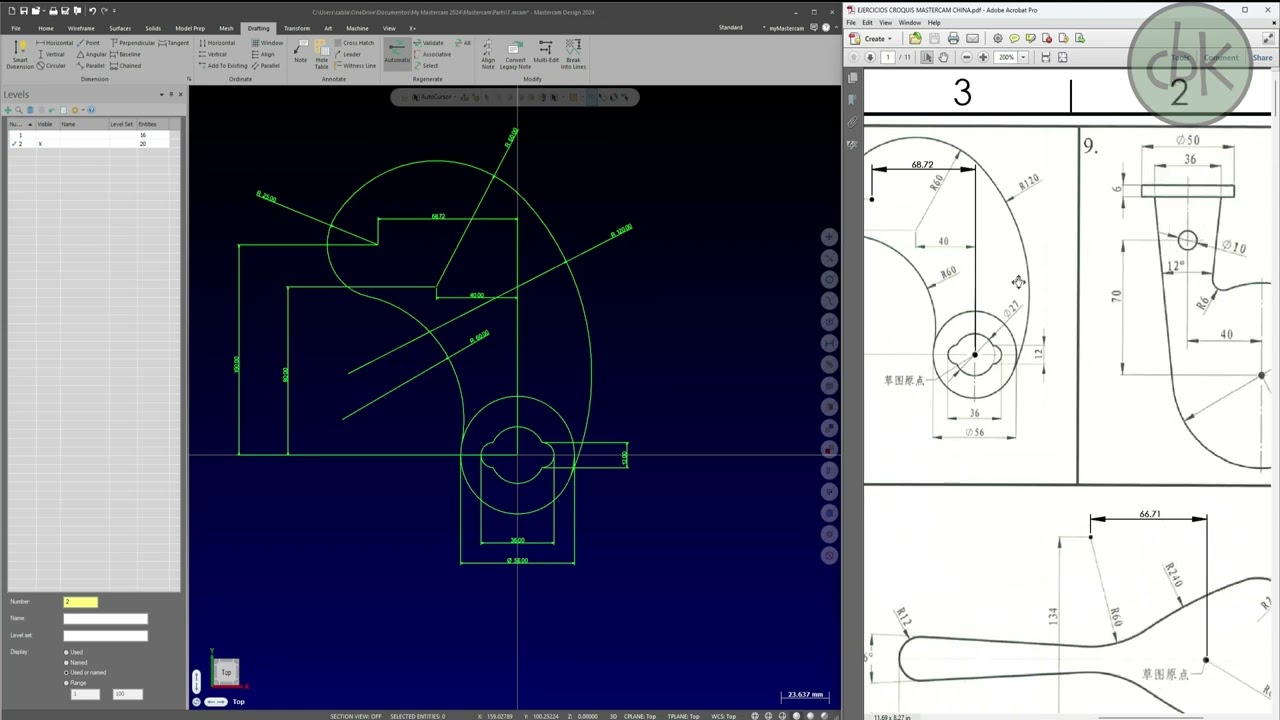Open the Multi-Edit tool
The image size is (1280, 720).
pyautogui.click(x=546, y=53)
